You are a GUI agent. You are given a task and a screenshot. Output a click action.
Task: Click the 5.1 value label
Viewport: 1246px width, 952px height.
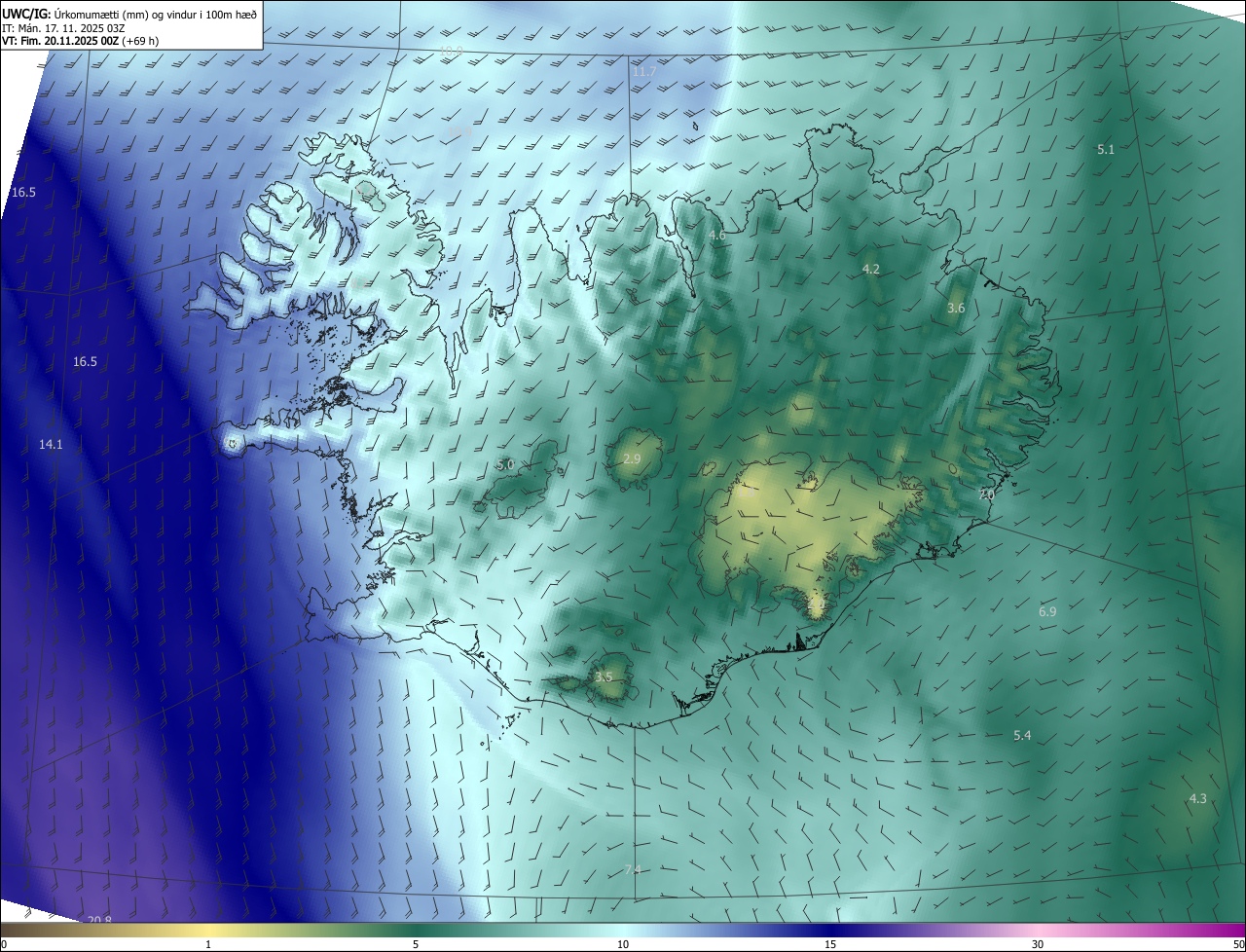[1105, 150]
